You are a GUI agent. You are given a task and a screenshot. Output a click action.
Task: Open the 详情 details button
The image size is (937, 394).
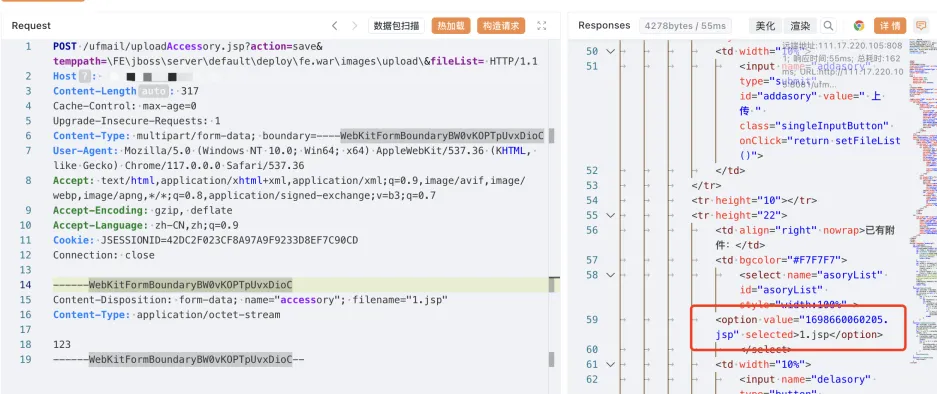890,26
